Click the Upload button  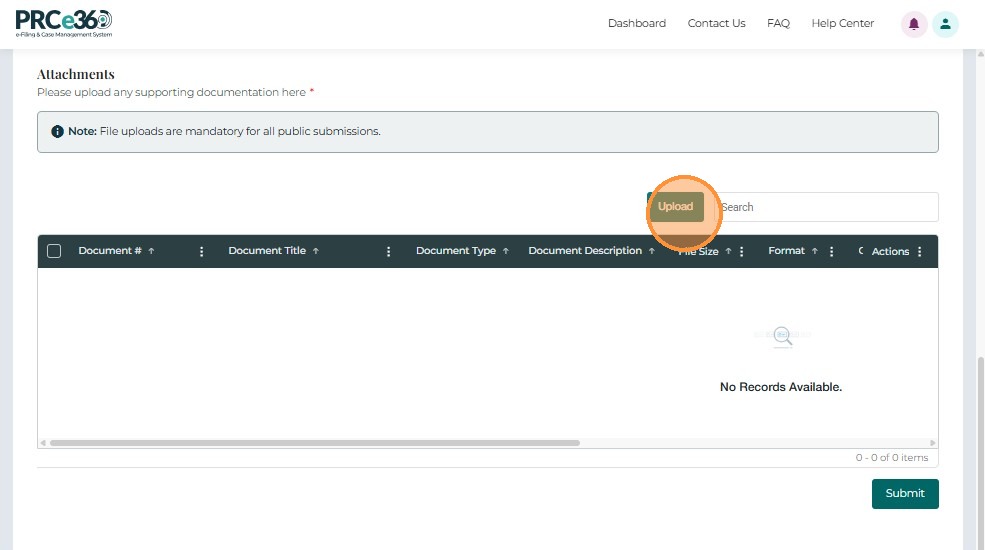click(675, 207)
